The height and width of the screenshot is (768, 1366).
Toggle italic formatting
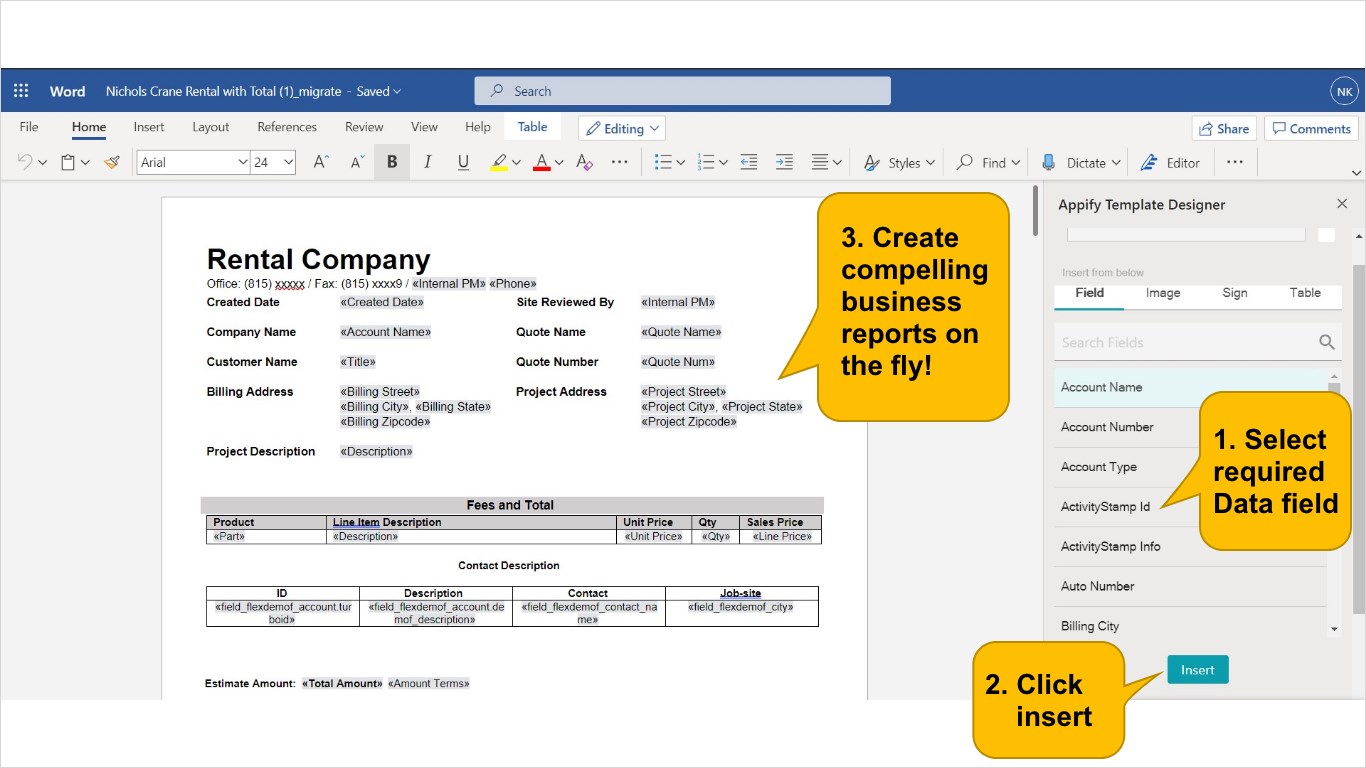pos(428,162)
